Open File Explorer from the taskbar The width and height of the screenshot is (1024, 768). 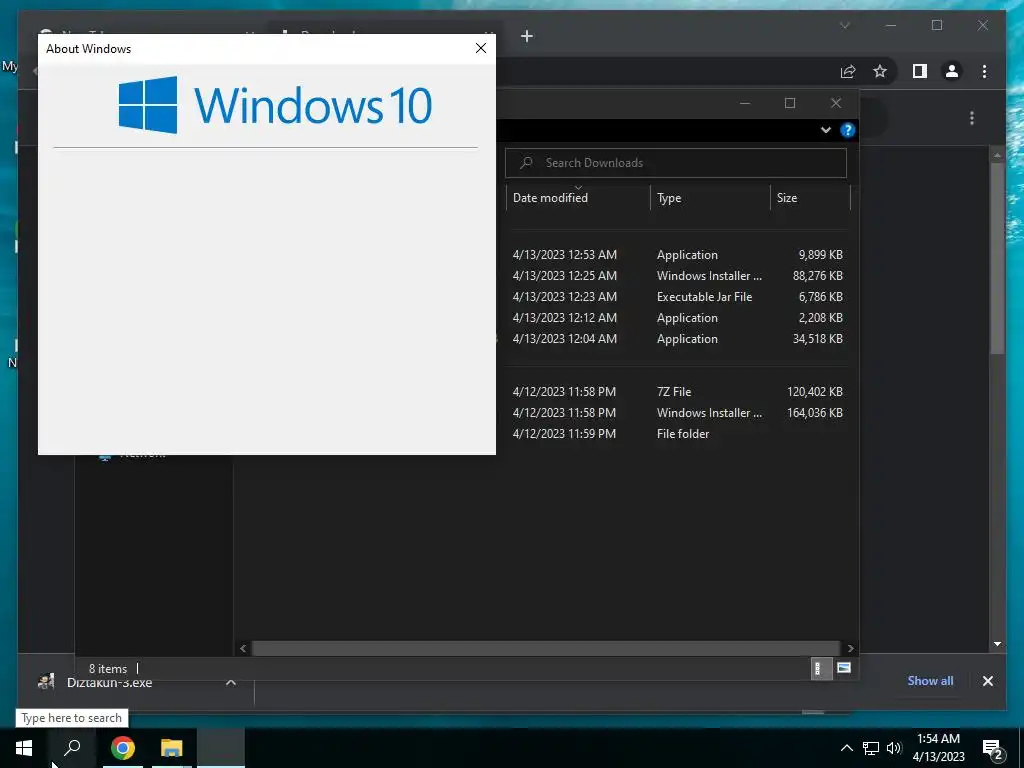click(x=172, y=748)
